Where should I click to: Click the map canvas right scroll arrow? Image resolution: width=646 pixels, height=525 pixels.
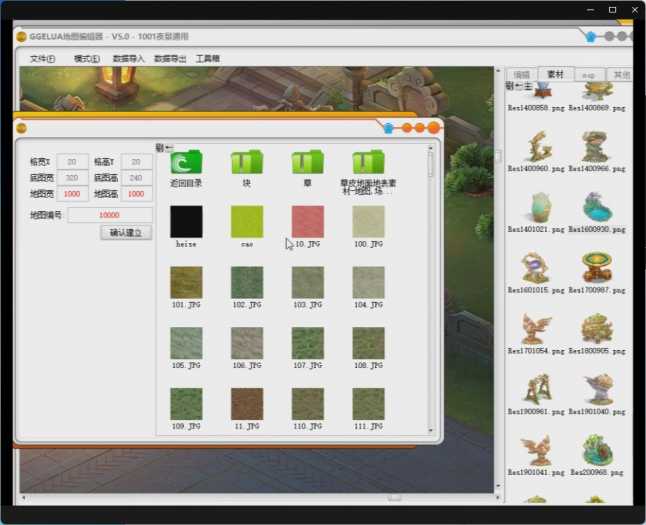tap(498, 498)
